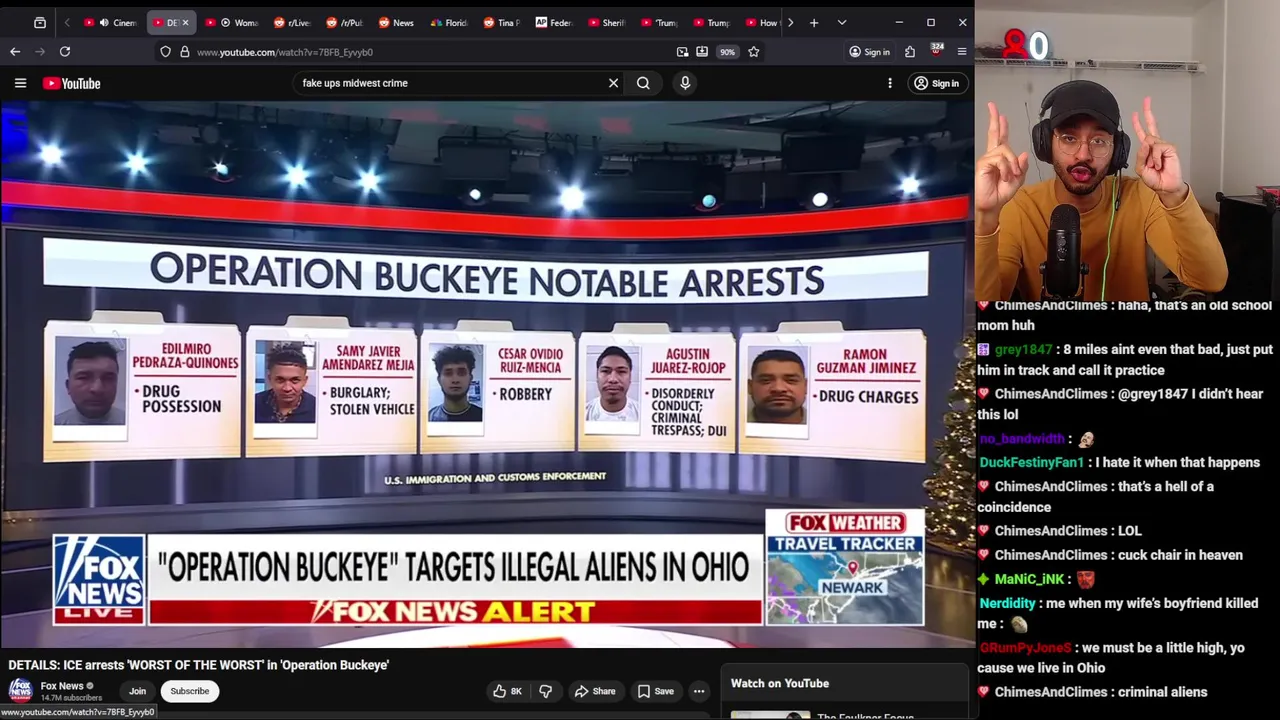The height and width of the screenshot is (720, 1280).
Task: Open the extensions puzzle icon
Action: coord(910,52)
